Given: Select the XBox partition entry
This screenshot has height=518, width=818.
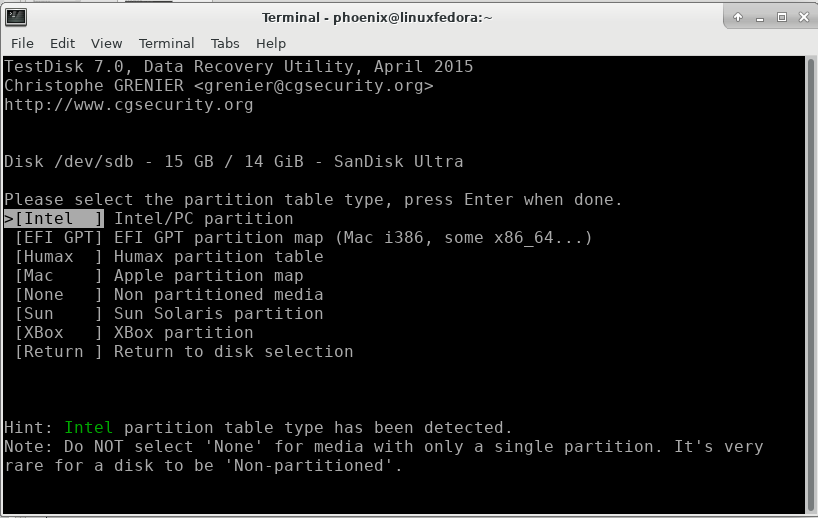Looking at the screenshot, I should (134, 333).
